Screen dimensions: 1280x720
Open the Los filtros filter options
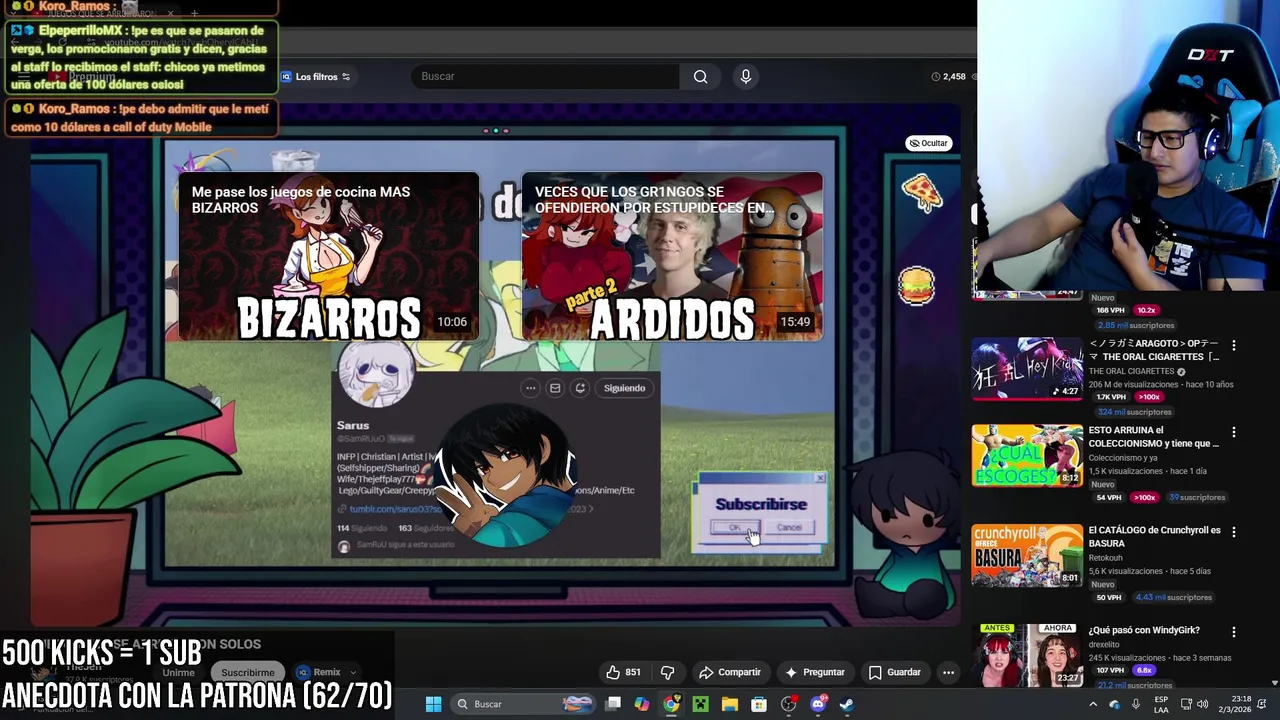[315, 77]
